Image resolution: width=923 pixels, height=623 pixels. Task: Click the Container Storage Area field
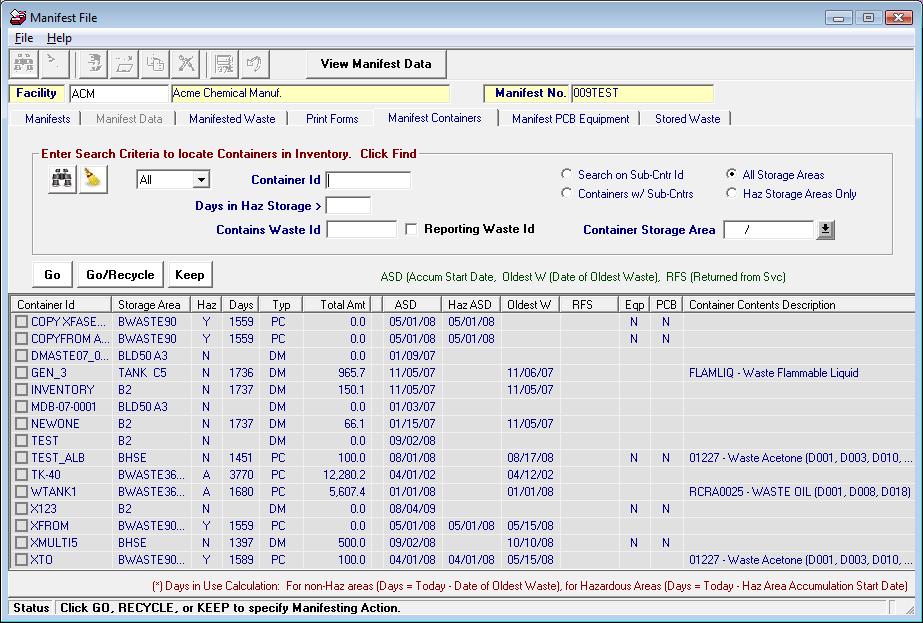coord(769,230)
